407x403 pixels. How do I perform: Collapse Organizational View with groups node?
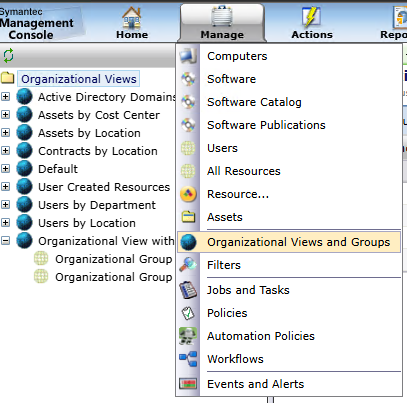pyautogui.click(x=5, y=241)
